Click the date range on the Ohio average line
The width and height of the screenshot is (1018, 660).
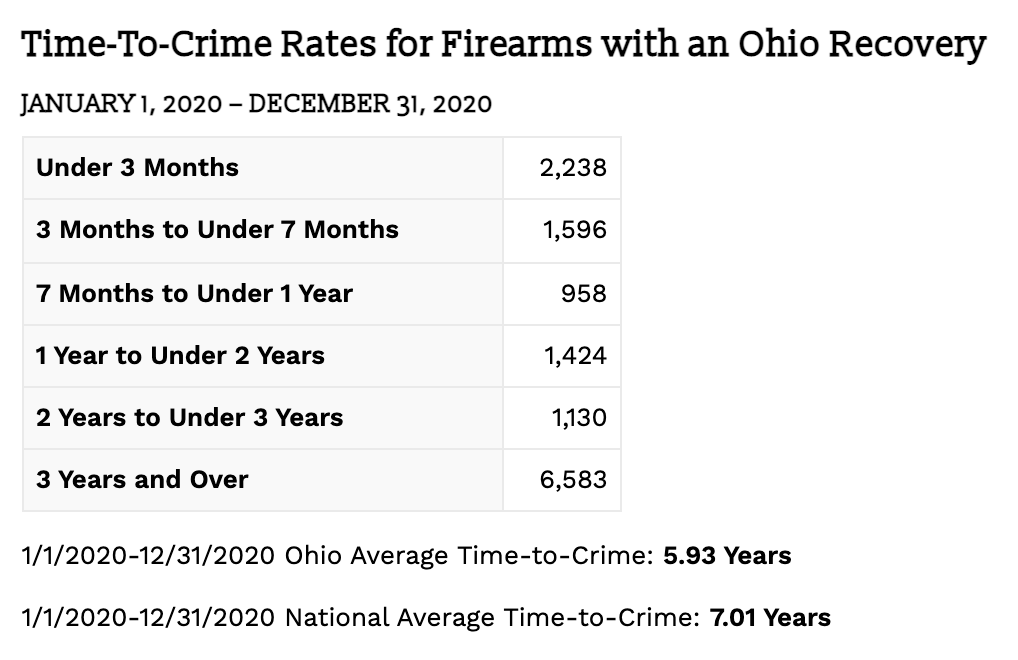click(x=148, y=556)
